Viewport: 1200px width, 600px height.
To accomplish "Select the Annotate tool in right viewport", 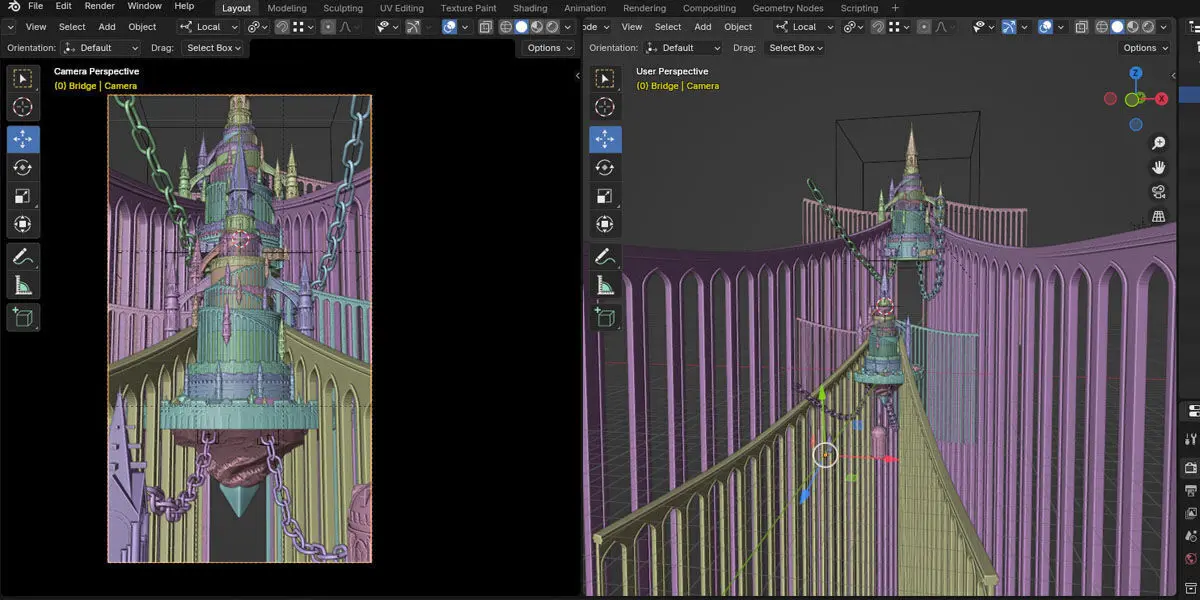I will coord(605,257).
